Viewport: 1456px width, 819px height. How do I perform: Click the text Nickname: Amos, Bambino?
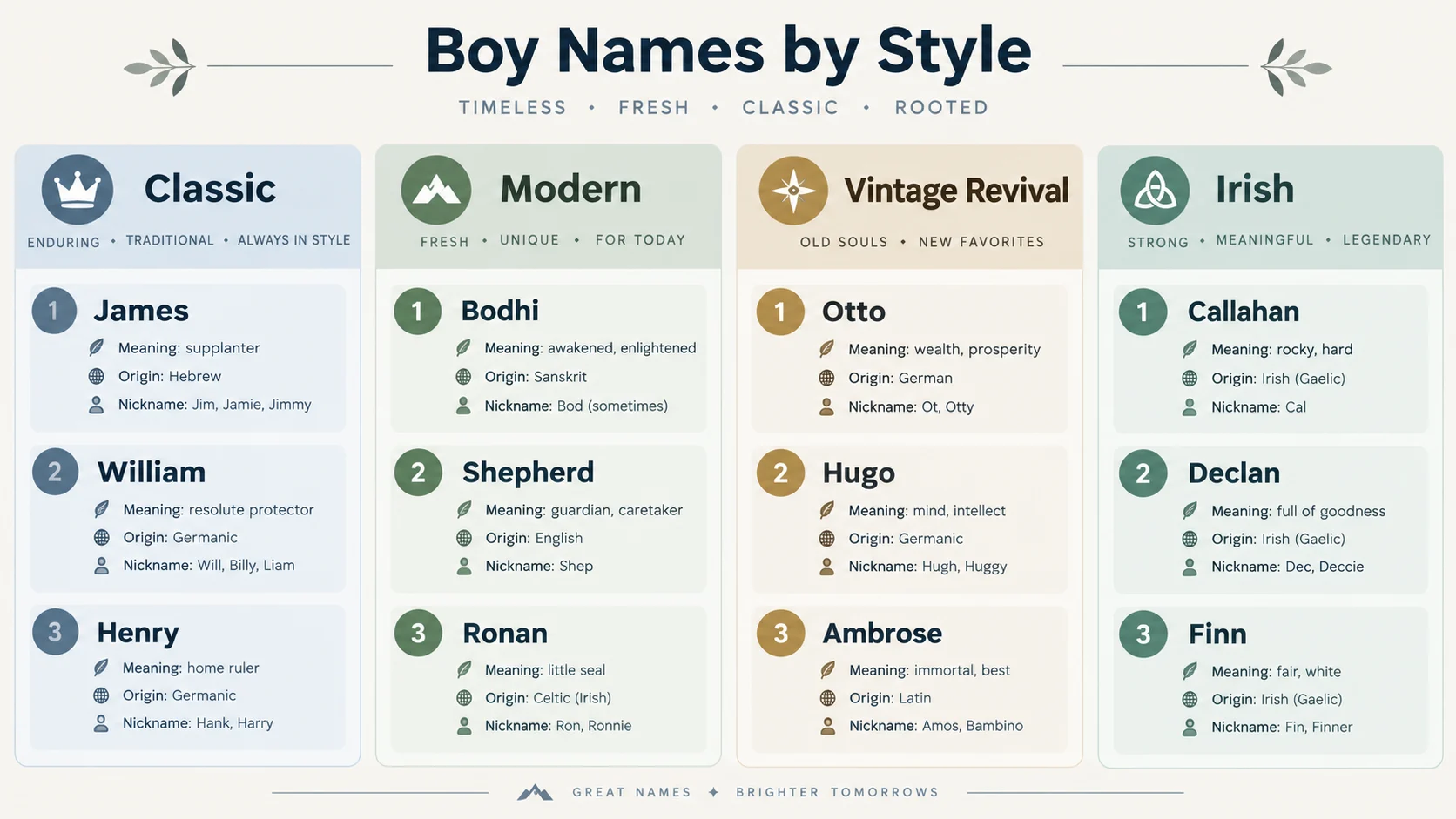(x=936, y=726)
